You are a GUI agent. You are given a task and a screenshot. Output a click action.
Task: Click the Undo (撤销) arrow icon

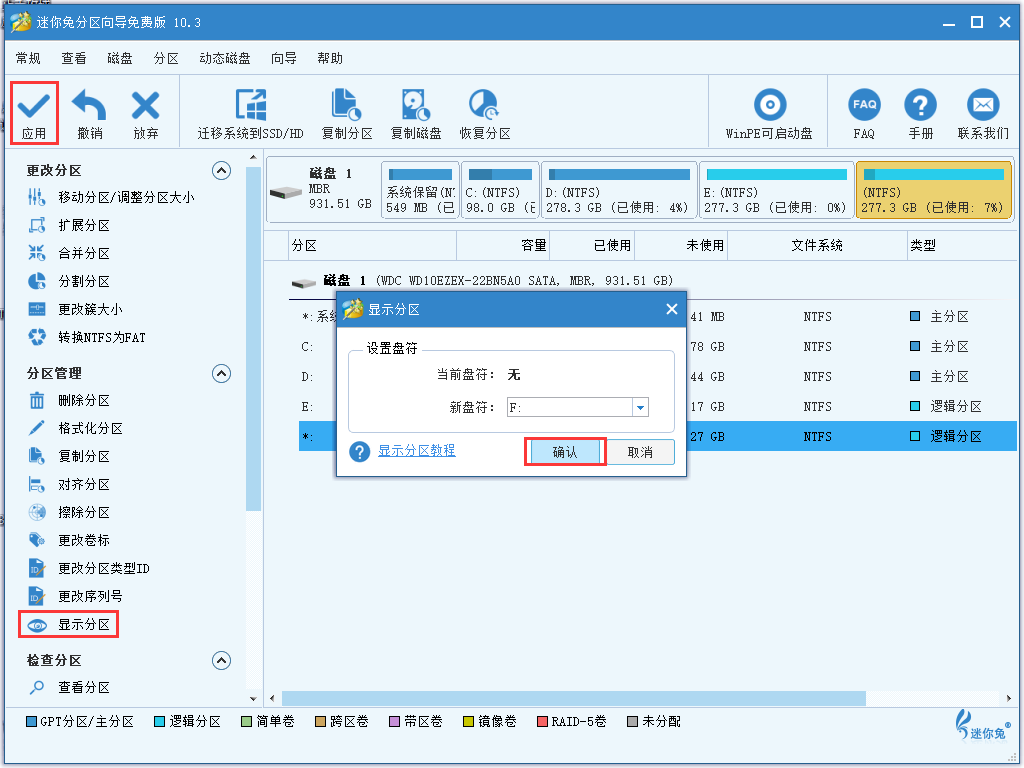point(89,105)
